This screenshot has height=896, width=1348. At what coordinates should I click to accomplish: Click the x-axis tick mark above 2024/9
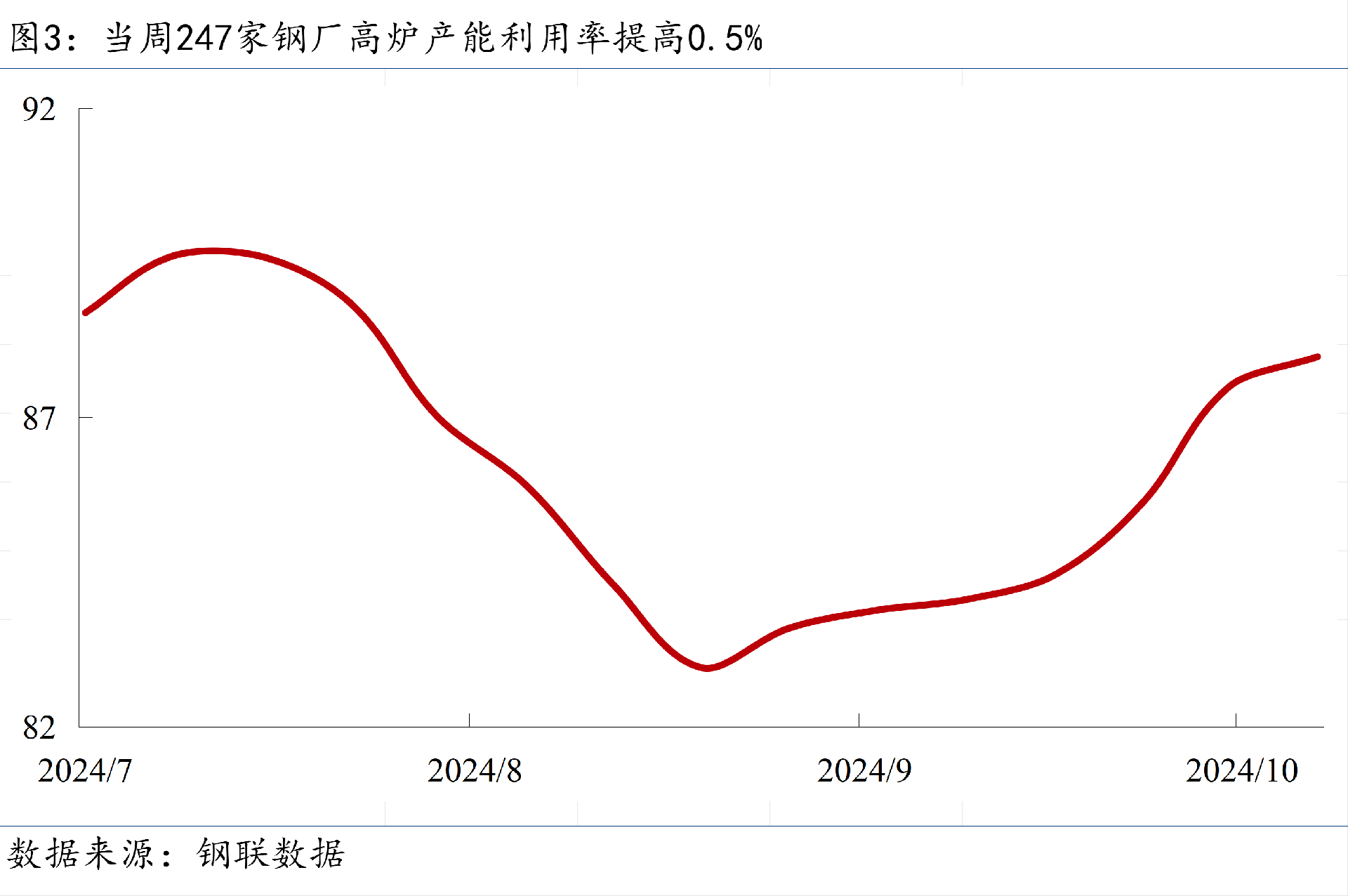[x=859, y=720]
